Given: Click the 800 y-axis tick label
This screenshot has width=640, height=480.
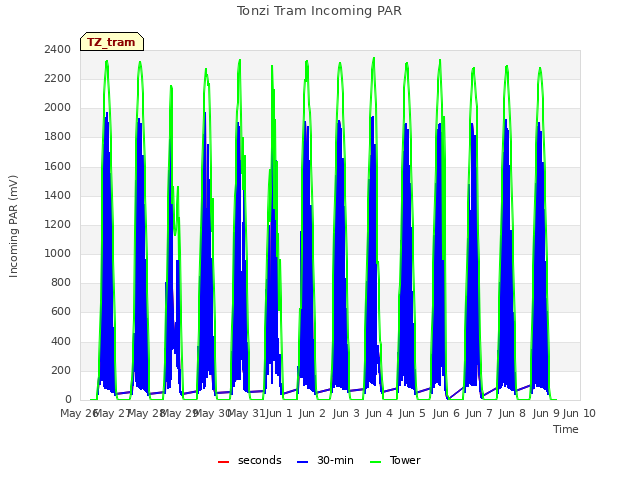Looking at the screenshot, I should [61, 282].
